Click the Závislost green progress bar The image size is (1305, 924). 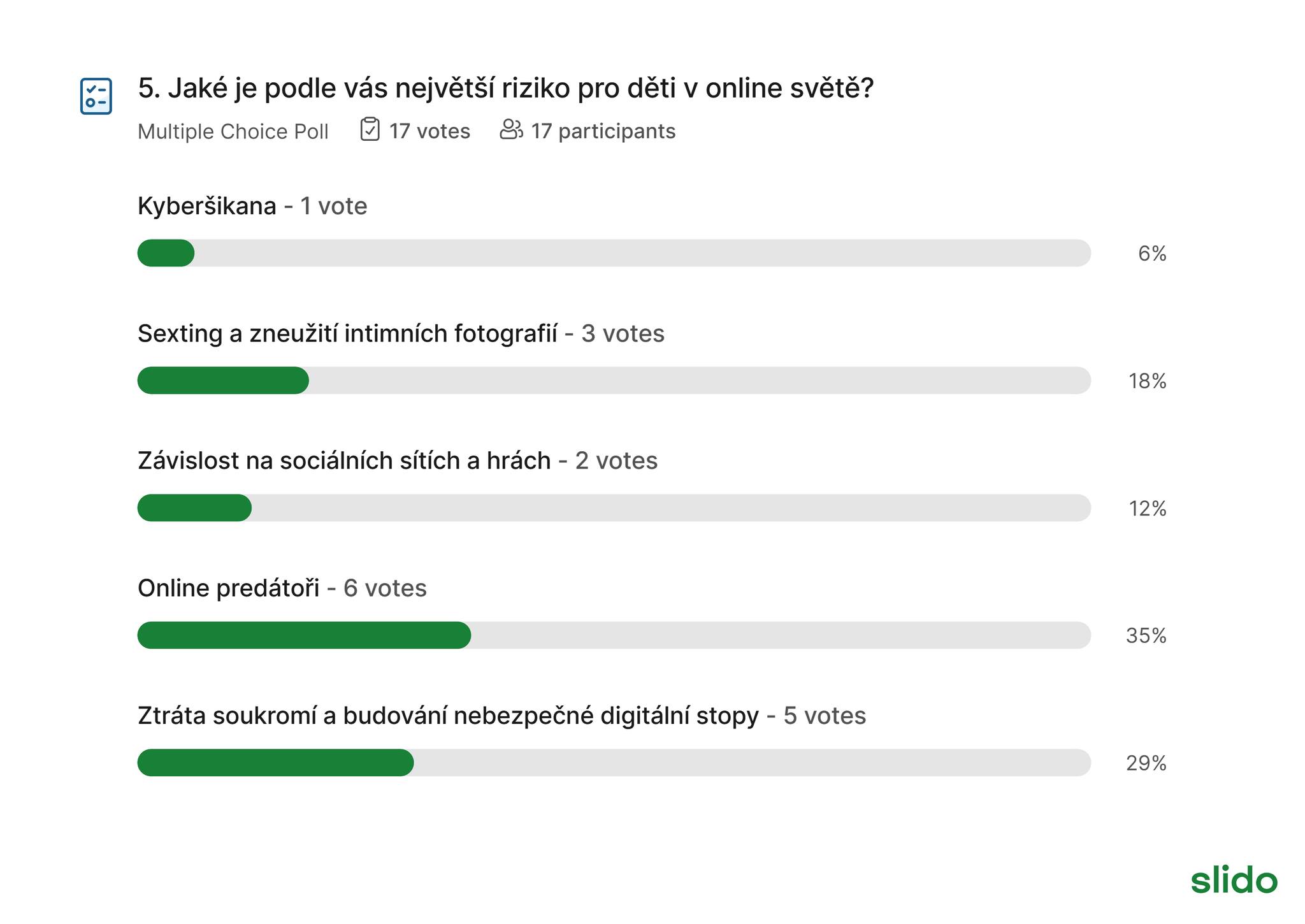(x=194, y=508)
